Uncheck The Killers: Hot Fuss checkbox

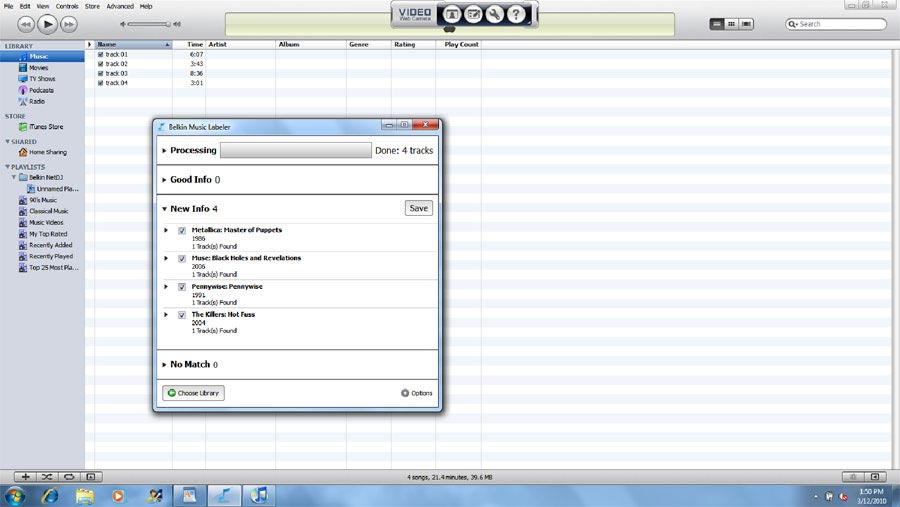click(x=182, y=315)
